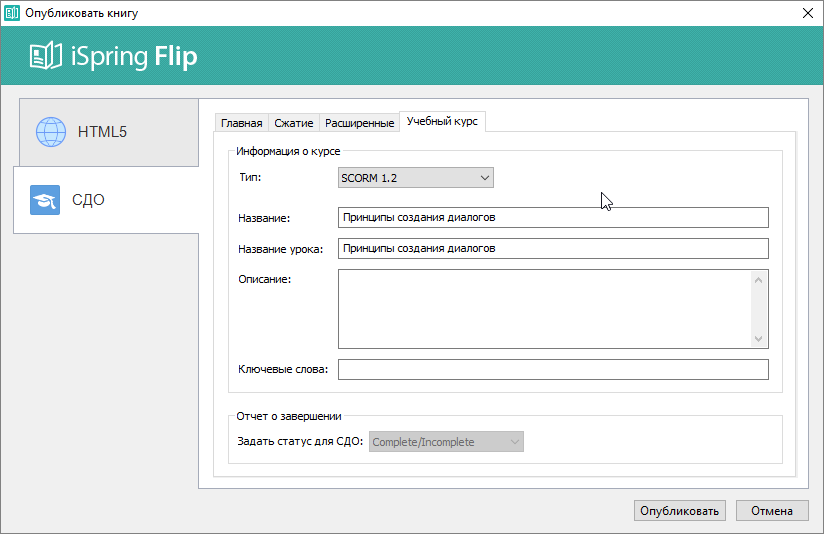Select the Учебный курс tab
Image resolution: width=824 pixels, height=534 pixels.
point(442,121)
